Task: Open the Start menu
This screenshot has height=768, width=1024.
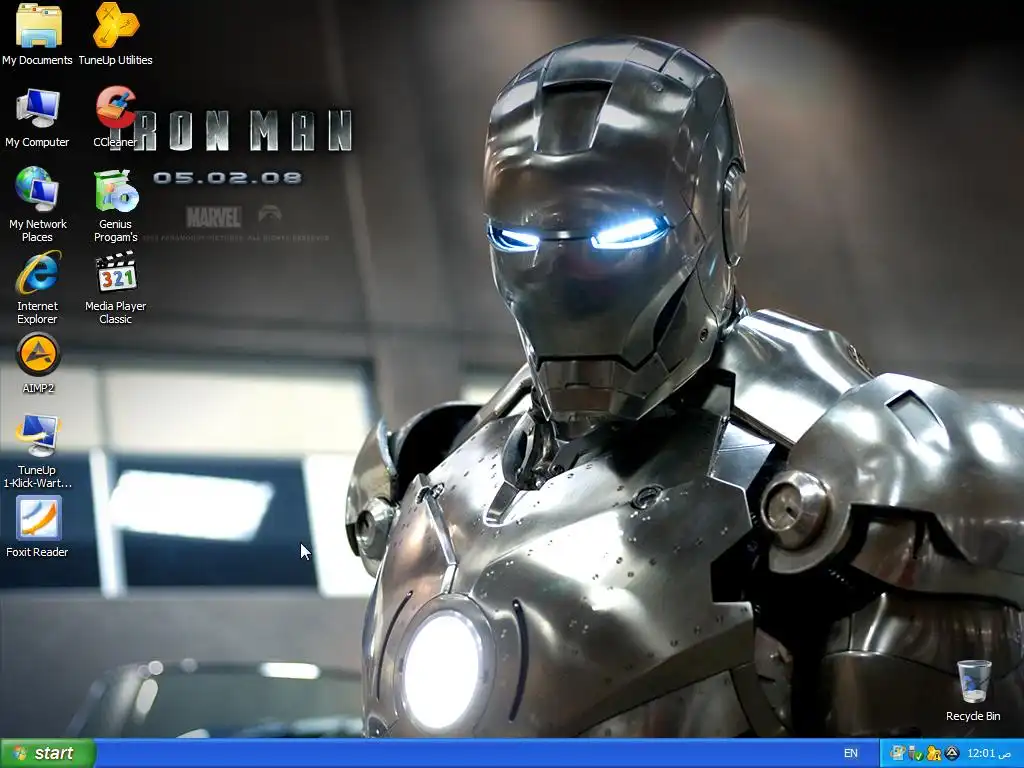Action: pos(48,754)
